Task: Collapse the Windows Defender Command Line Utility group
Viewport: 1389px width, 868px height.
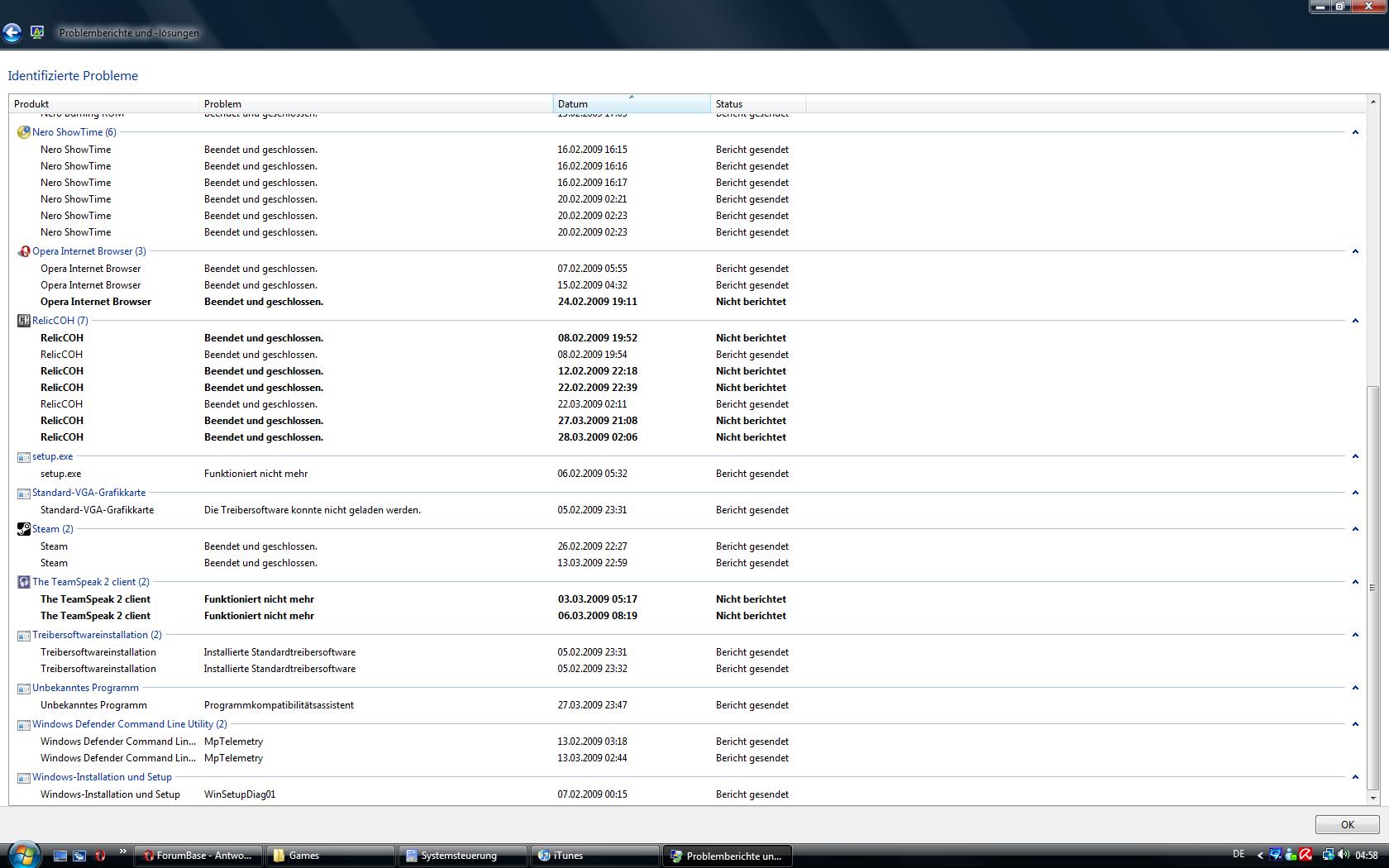Action: coord(1355,724)
